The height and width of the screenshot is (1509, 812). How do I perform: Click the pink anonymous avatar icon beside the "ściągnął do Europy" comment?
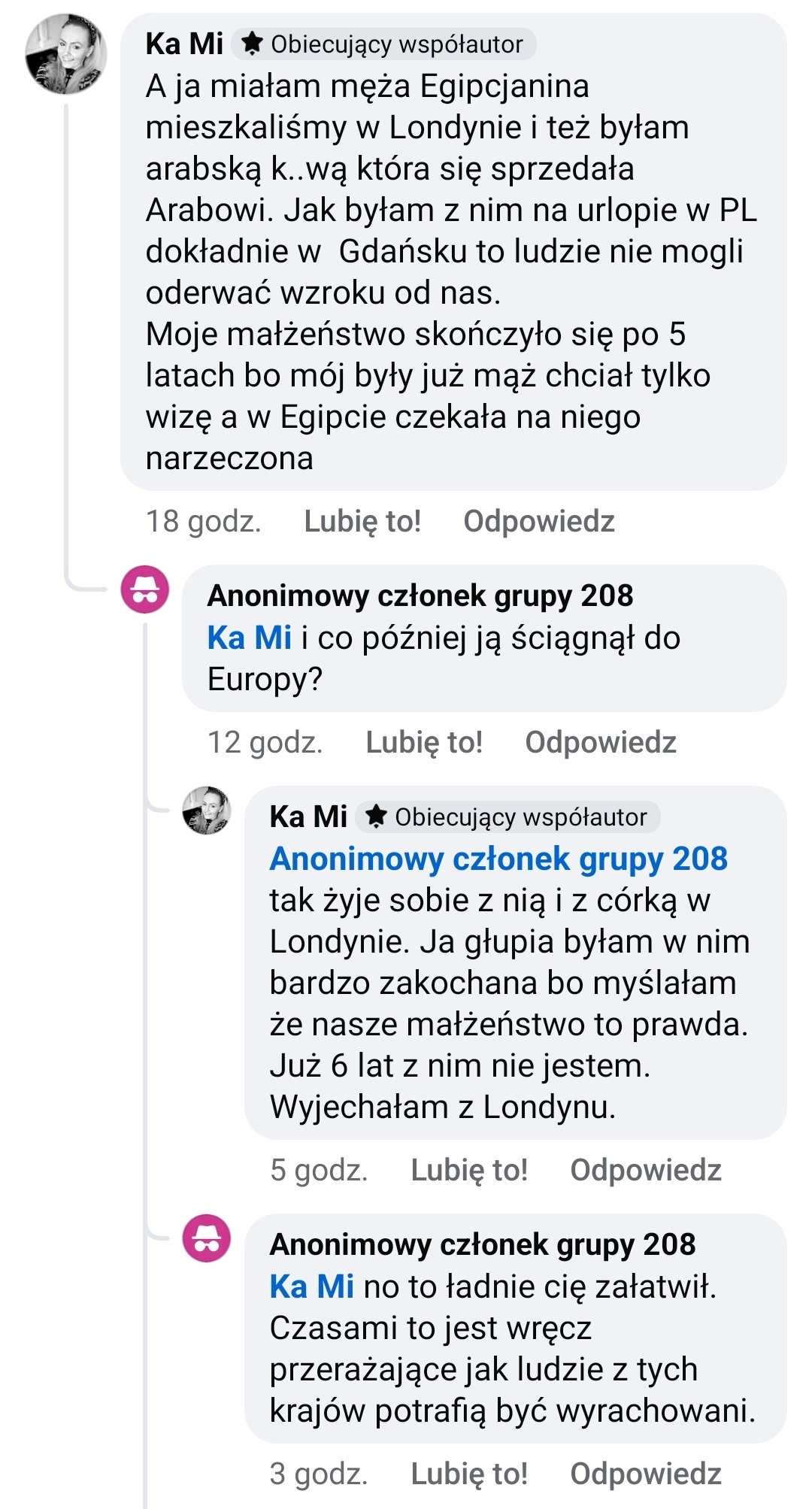[x=145, y=589]
